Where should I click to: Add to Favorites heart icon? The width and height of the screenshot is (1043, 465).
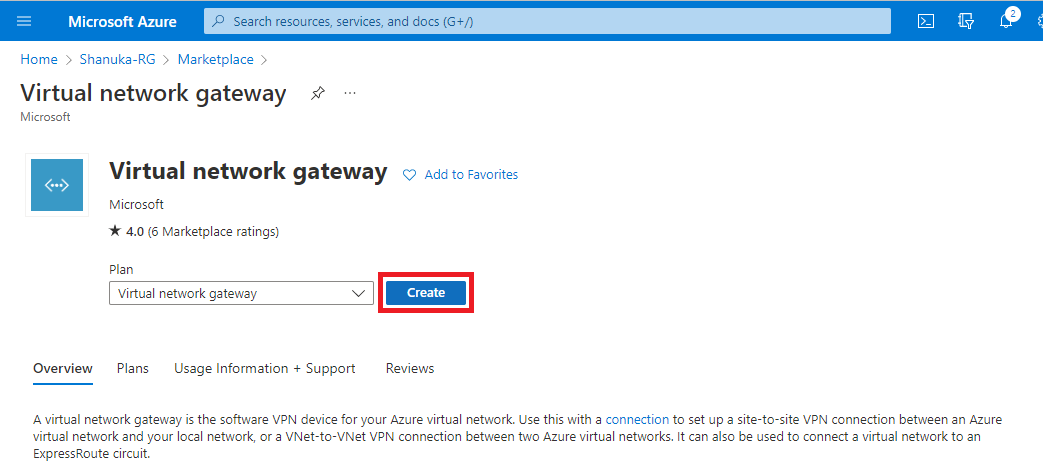pos(410,175)
